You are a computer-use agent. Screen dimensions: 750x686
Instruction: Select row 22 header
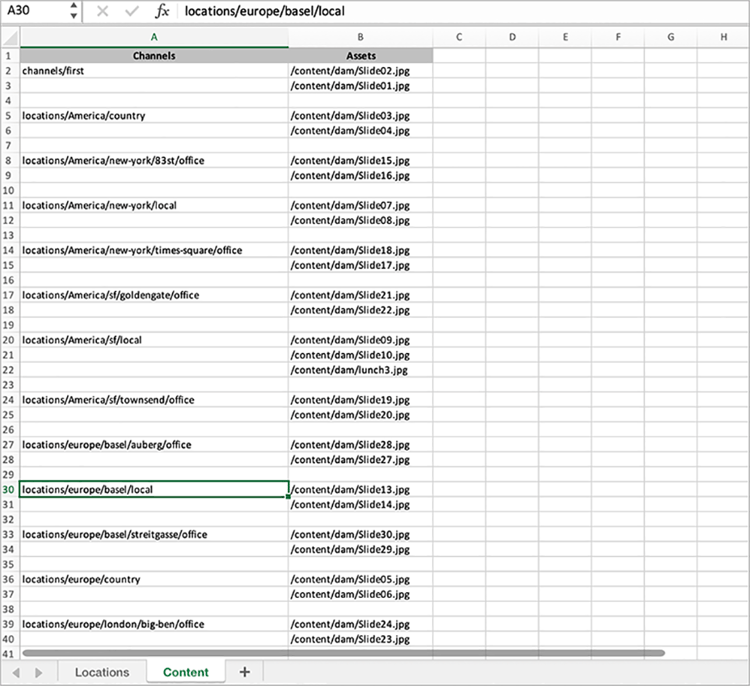tap(9, 370)
